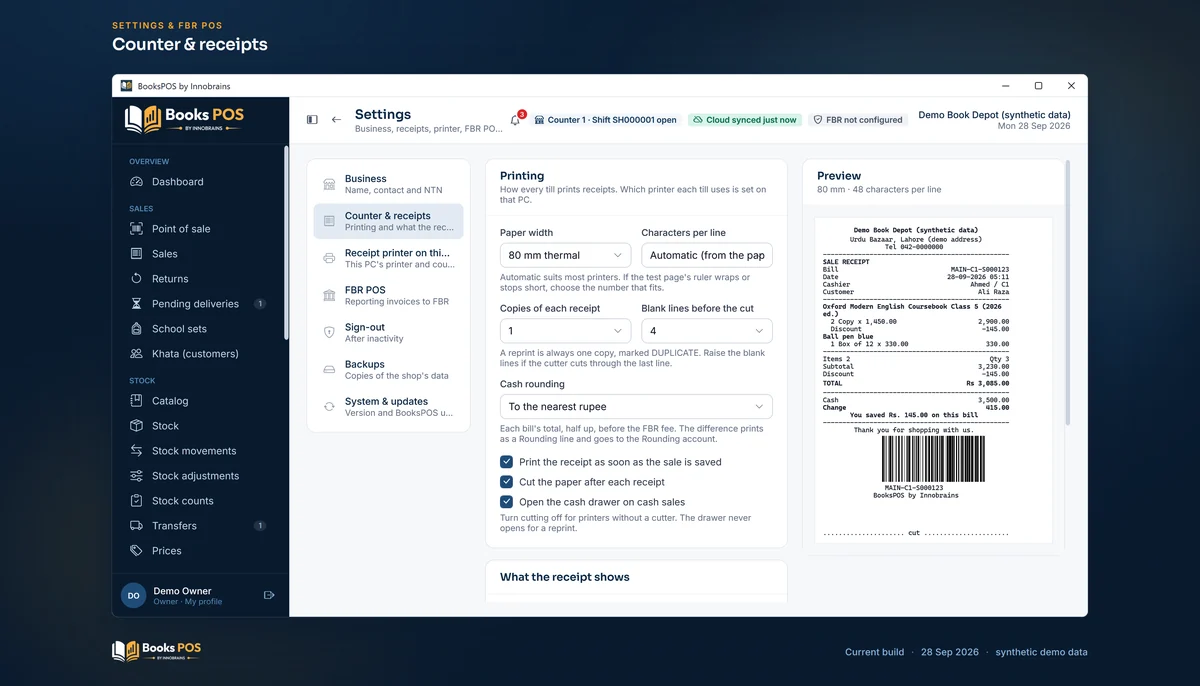Sign out using the logout icon
Image resolution: width=1200 pixels, height=686 pixels.
click(269, 595)
